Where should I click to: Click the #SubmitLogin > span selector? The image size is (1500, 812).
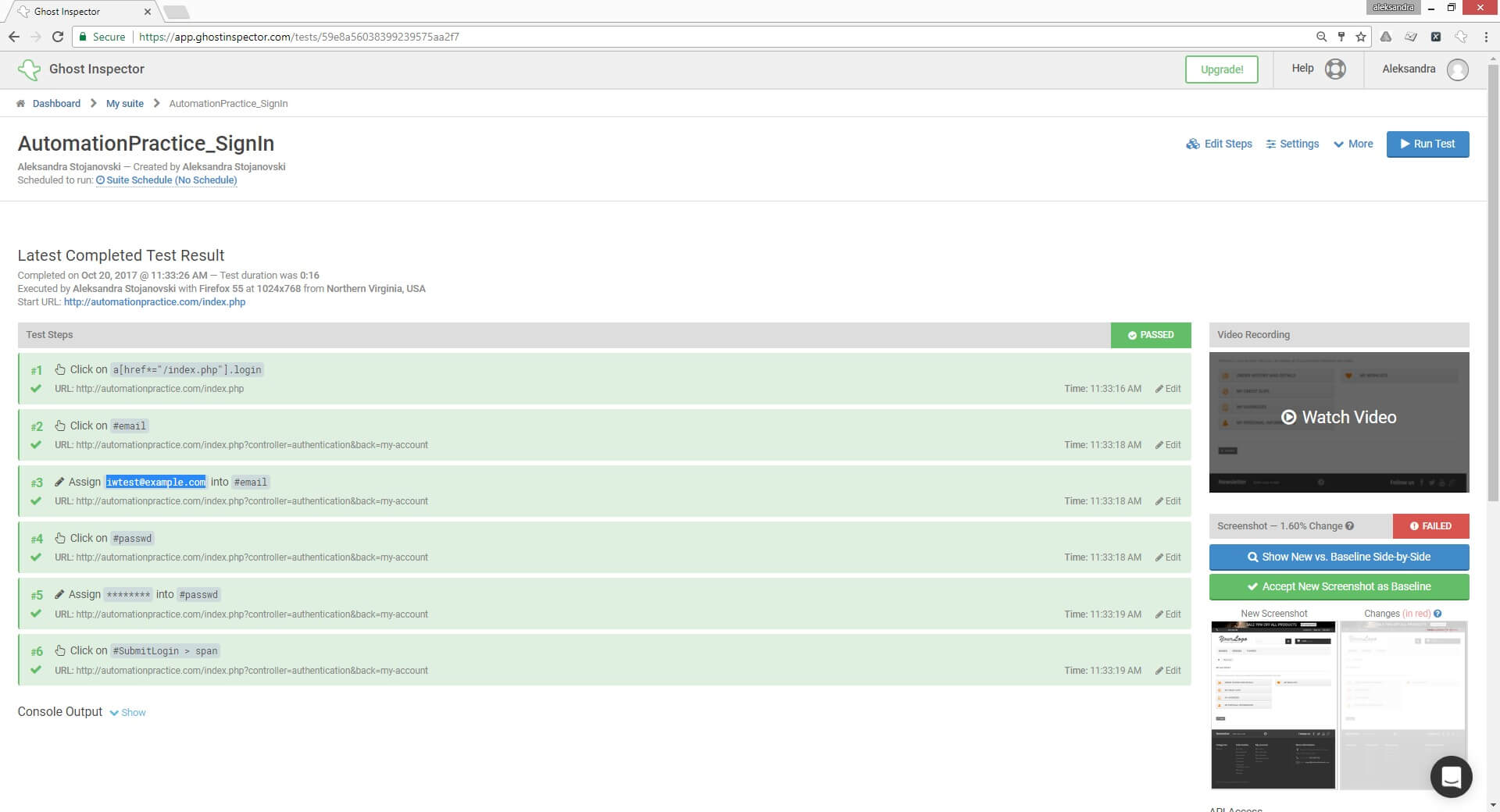point(166,650)
